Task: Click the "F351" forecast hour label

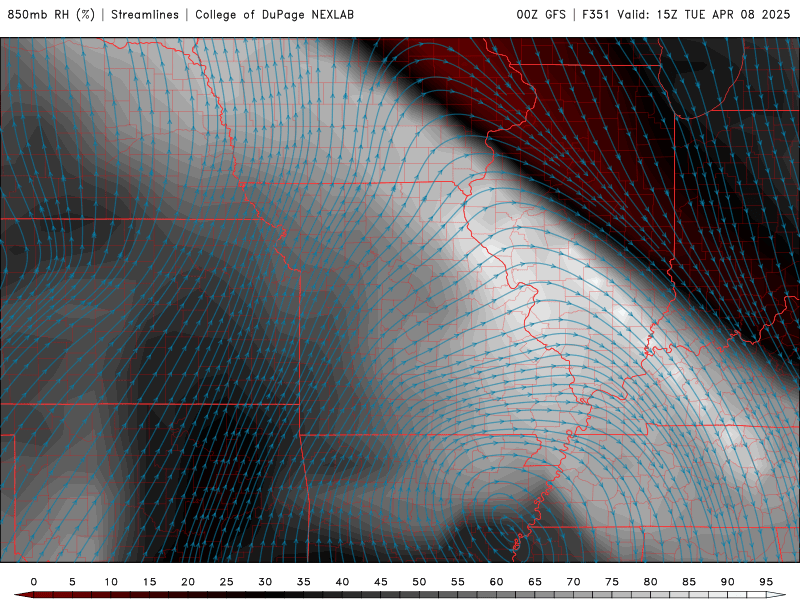Action: [596, 15]
